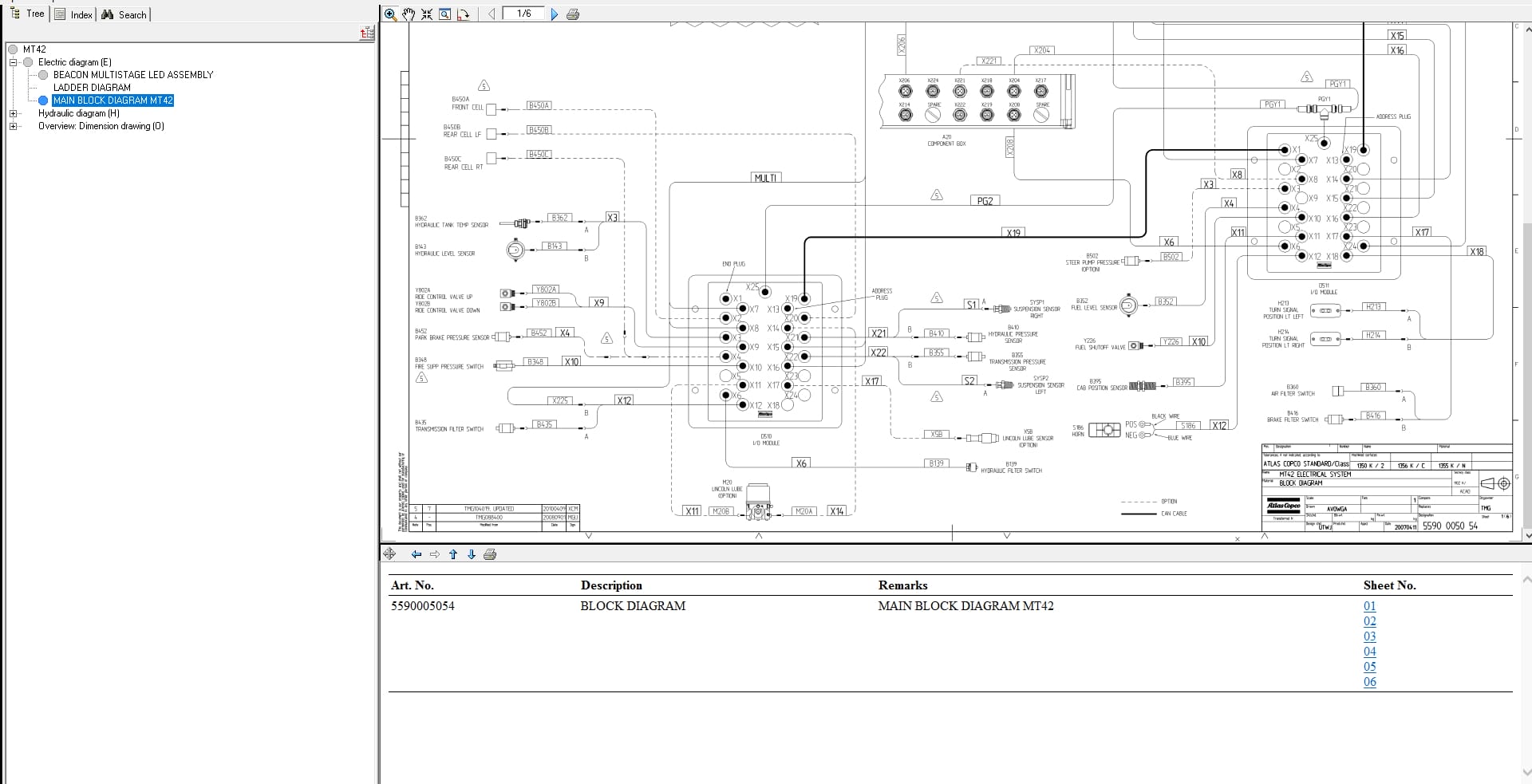
Task: Open sheet 05 link
Action: coord(1369,667)
